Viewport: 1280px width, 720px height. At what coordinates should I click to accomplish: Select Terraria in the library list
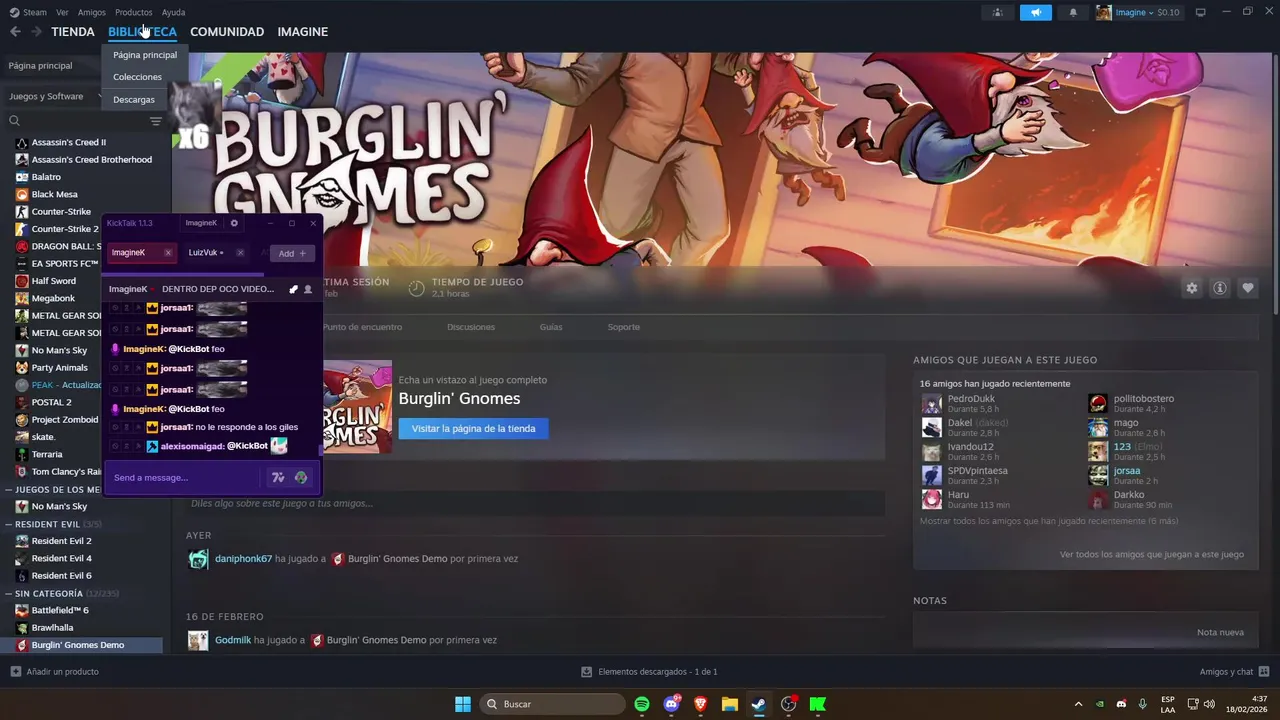coord(47,454)
